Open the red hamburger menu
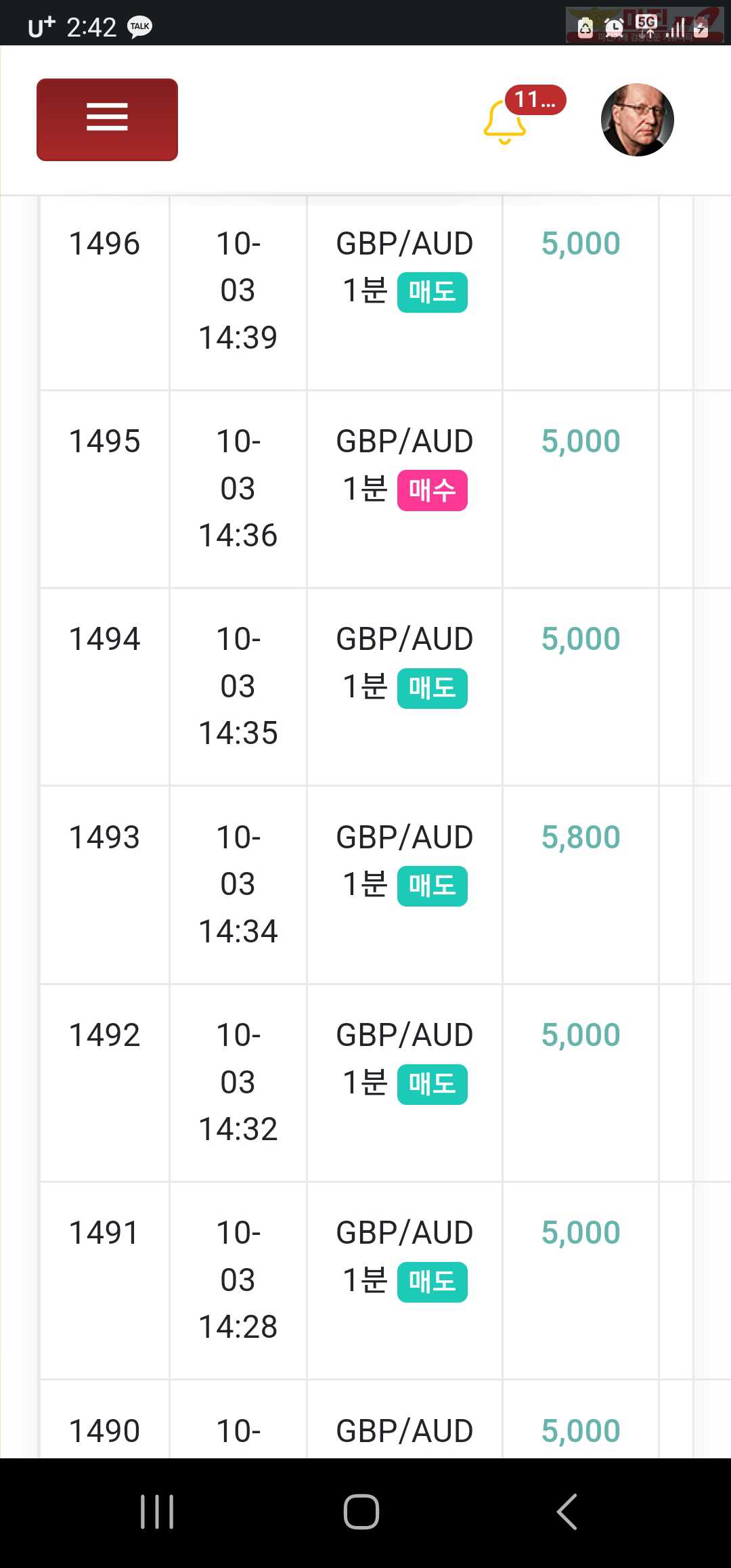 pyautogui.click(x=107, y=119)
